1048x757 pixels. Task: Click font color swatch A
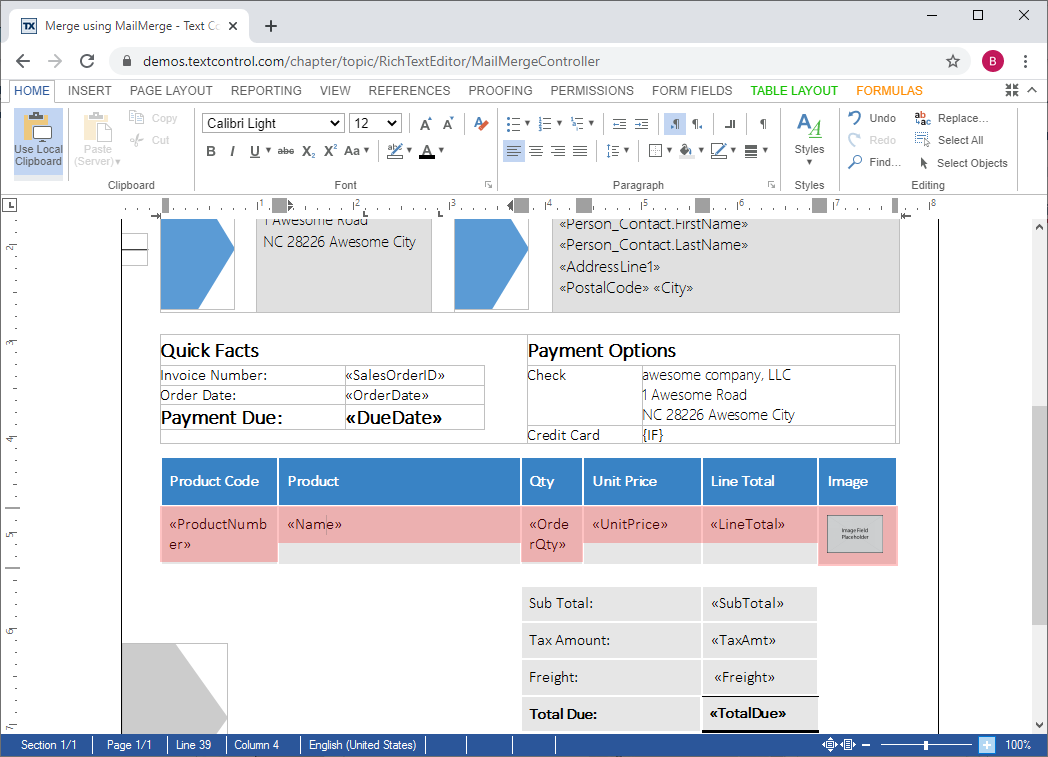[x=427, y=151]
